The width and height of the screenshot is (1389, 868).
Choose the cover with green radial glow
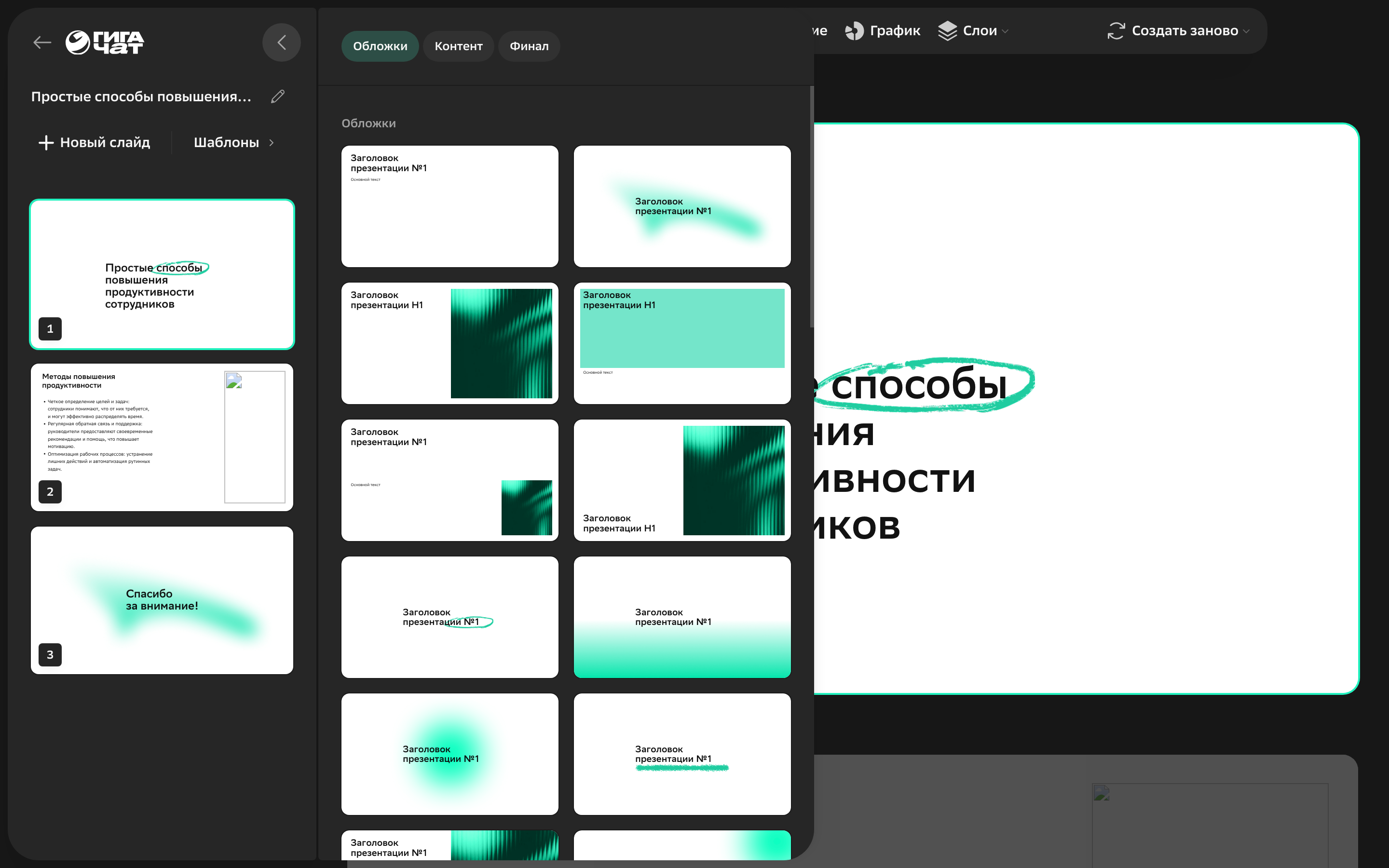[x=450, y=754]
